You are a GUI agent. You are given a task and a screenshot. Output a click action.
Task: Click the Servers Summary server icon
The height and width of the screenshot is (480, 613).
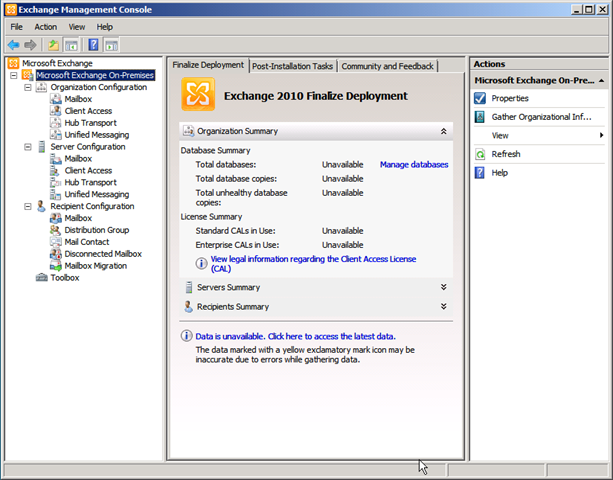click(189, 287)
